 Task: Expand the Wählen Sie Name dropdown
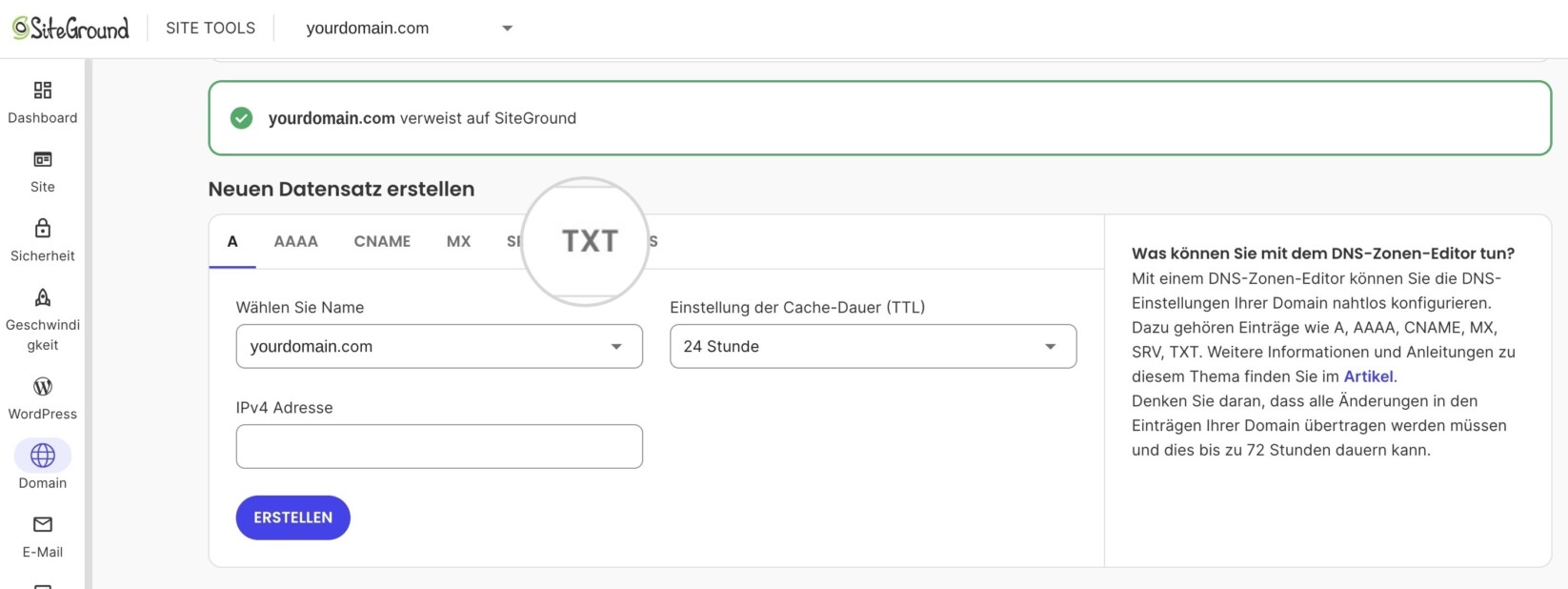[x=439, y=346]
